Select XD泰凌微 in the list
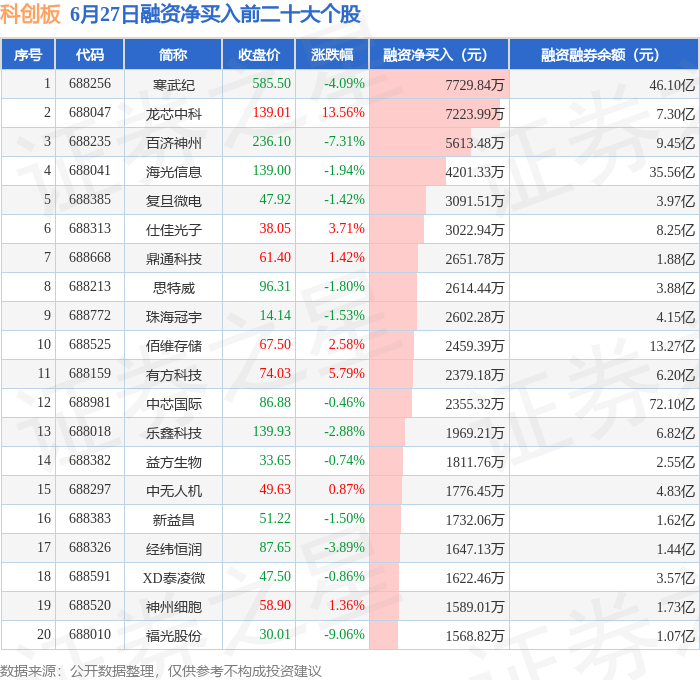The height and width of the screenshot is (680, 700). coord(174,578)
